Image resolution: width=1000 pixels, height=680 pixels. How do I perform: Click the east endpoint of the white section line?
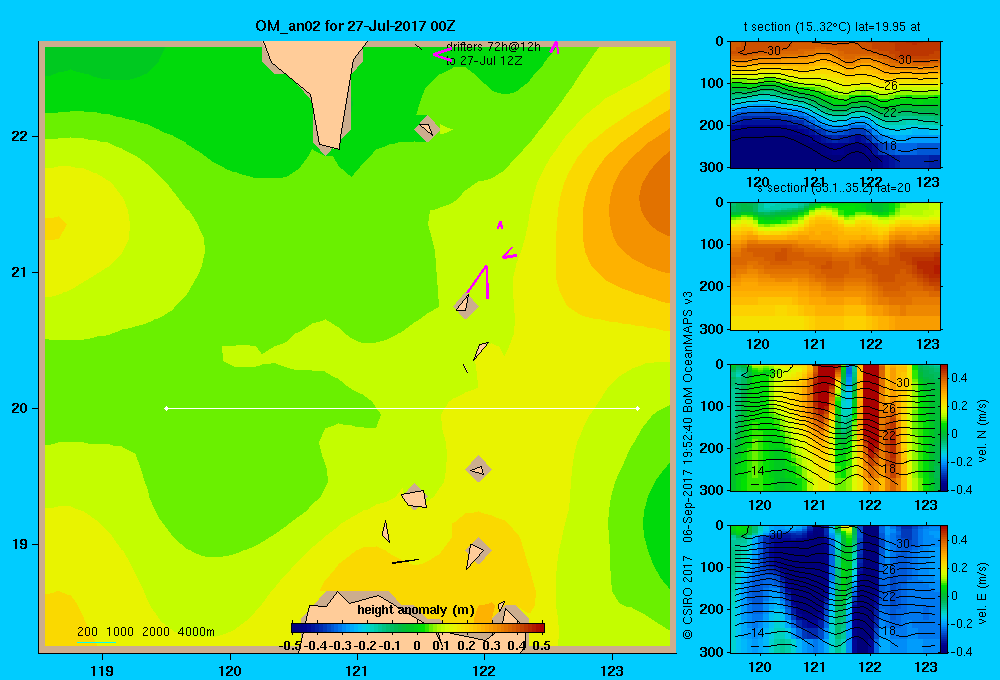pyautogui.click(x=638, y=408)
